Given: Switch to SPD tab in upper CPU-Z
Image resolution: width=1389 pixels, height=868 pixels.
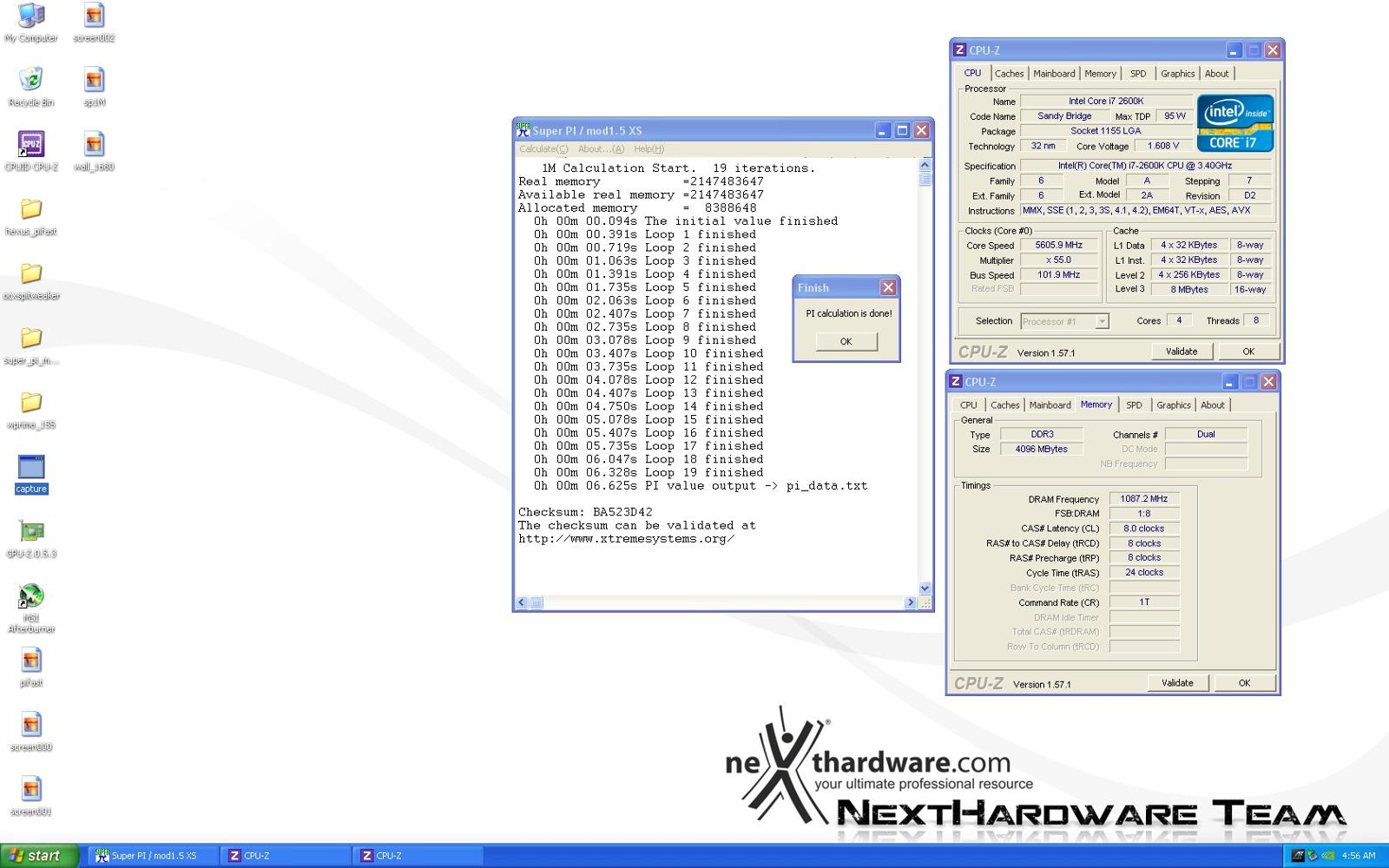Looking at the screenshot, I should [1138, 74].
